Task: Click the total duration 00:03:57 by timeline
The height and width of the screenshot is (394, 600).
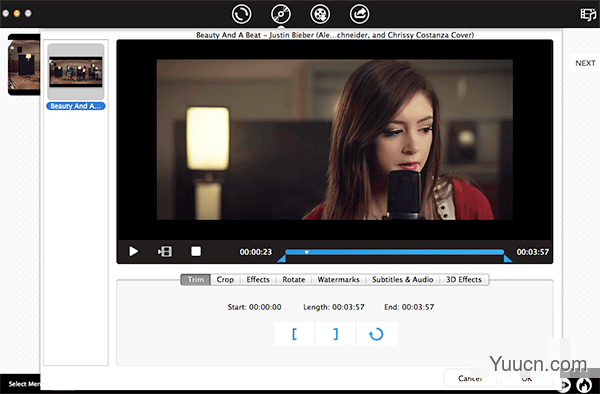Action: point(533,252)
